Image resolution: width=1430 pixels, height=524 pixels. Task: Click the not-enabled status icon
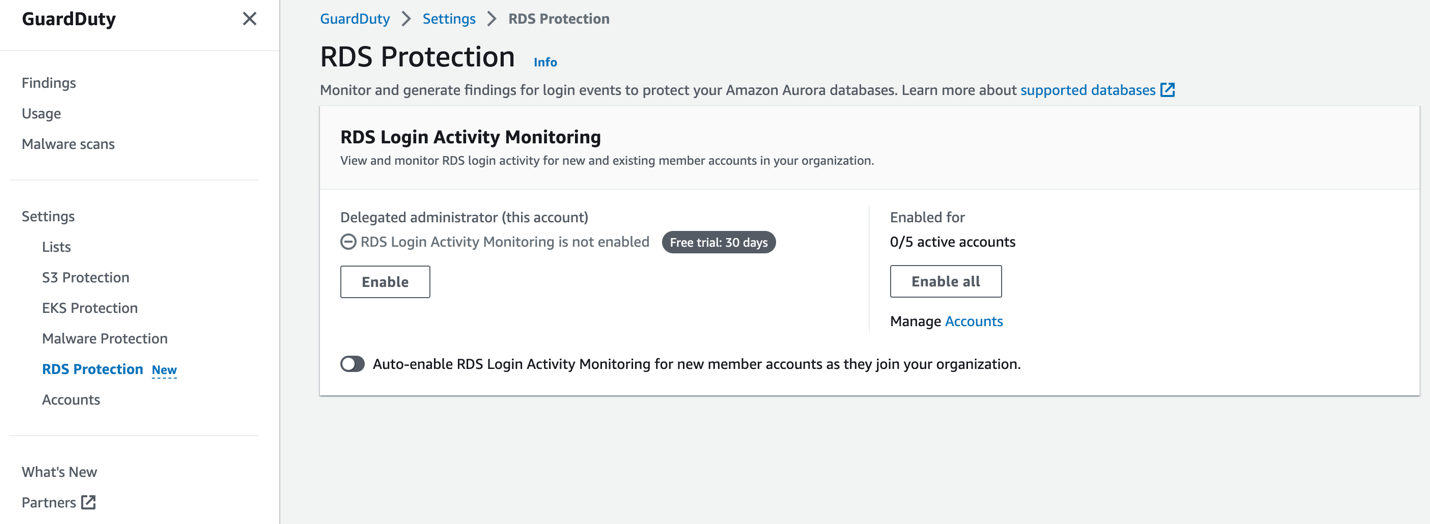point(348,242)
